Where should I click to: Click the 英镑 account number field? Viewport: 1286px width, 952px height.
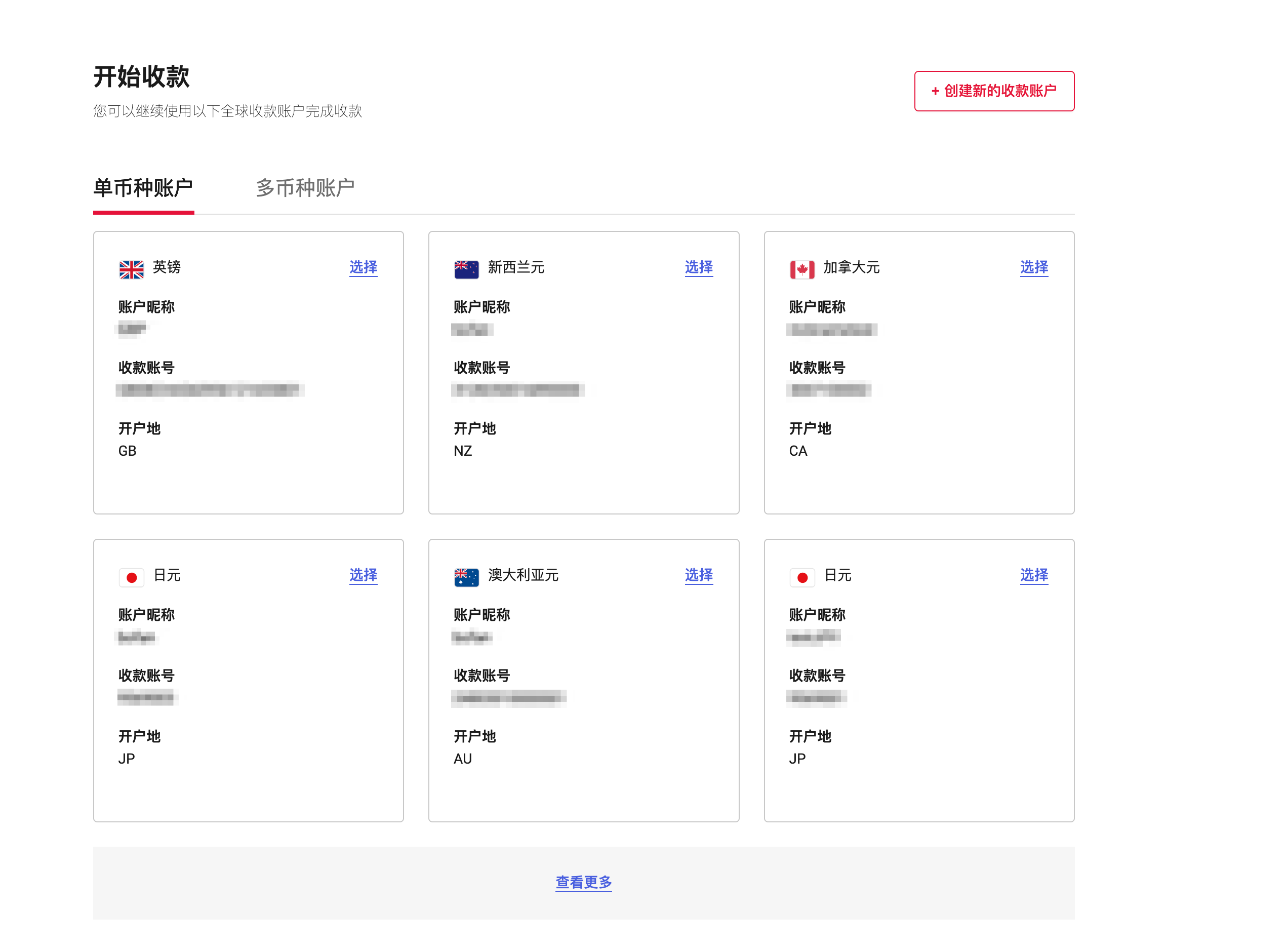[x=210, y=390]
